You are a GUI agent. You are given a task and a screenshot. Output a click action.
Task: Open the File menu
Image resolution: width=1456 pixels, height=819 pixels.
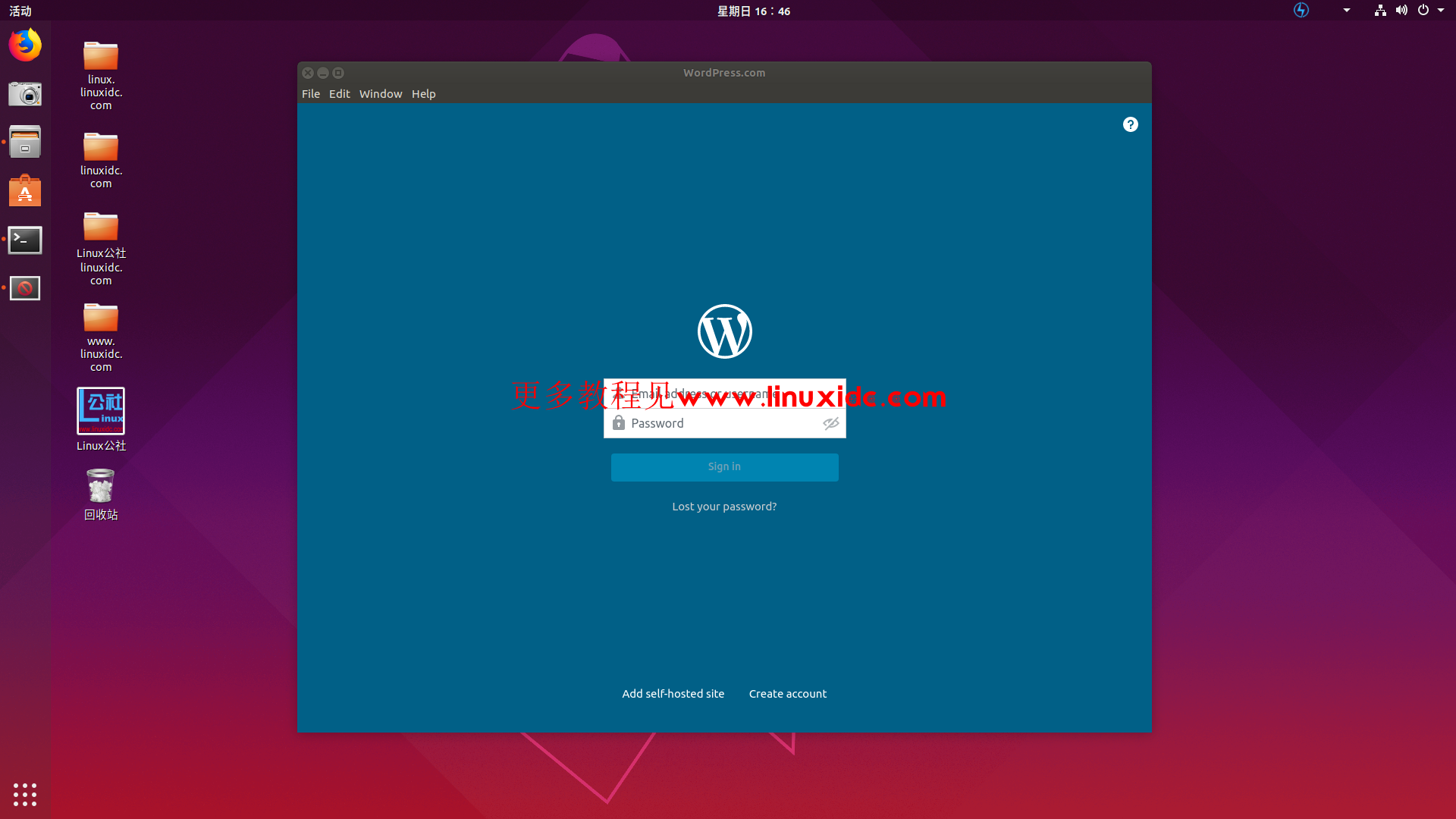[311, 93]
